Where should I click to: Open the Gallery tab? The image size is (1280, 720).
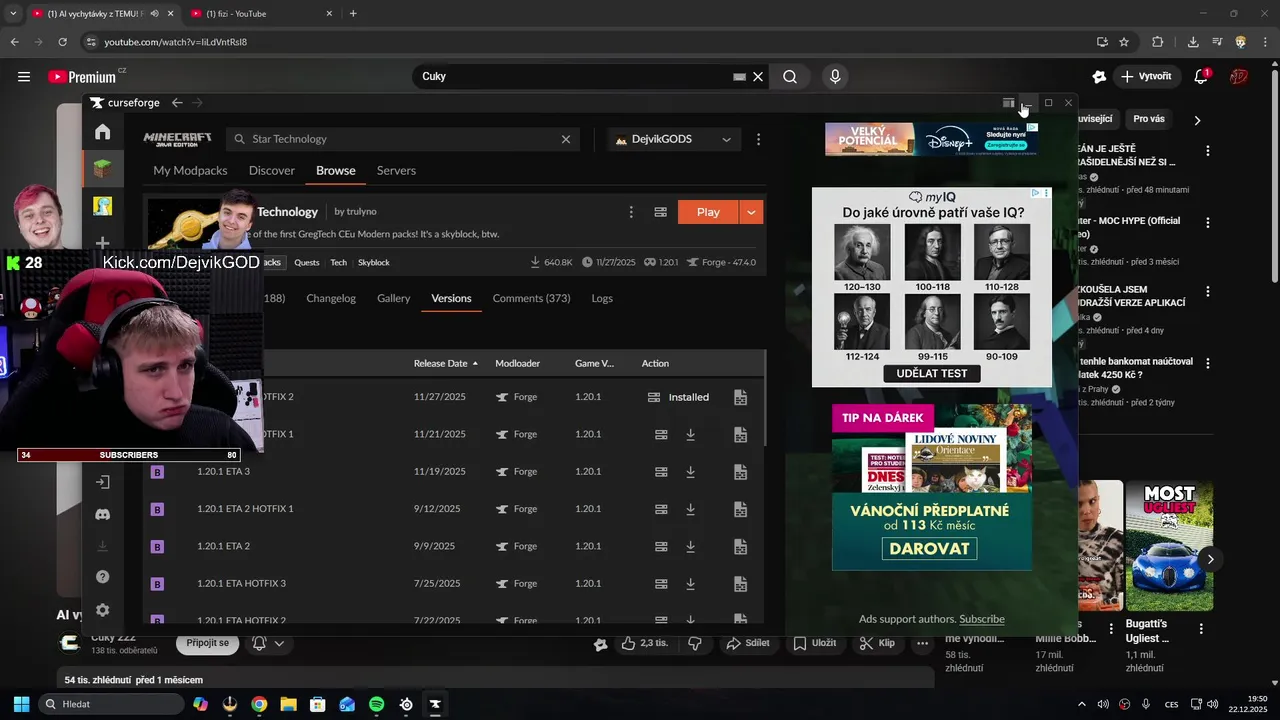coord(394,298)
